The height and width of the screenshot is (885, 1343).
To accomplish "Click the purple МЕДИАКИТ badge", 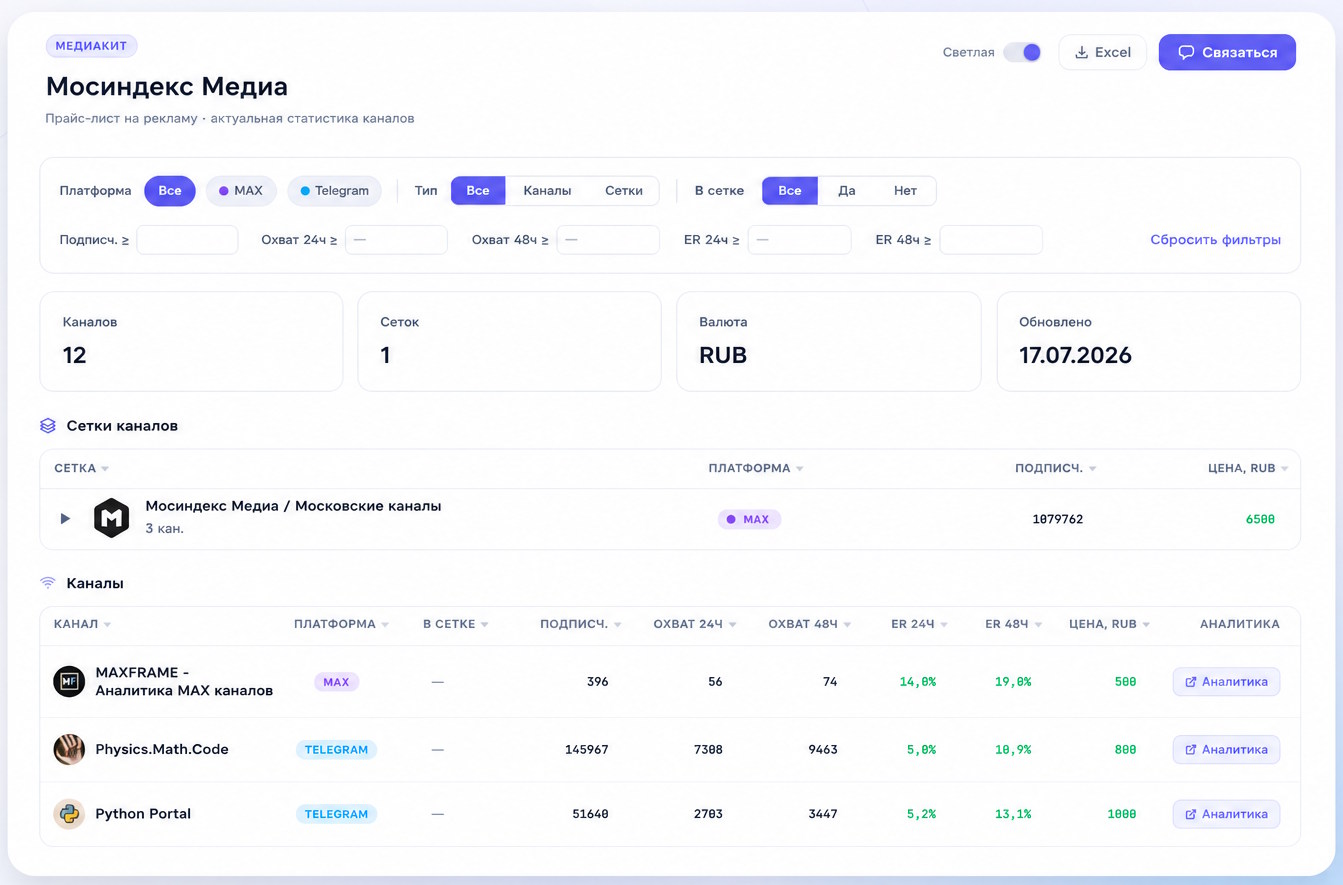I will pyautogui.click(x=91, y=46).
